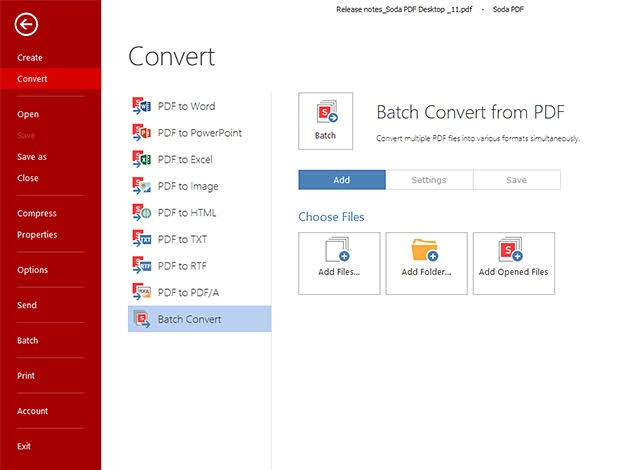This screenshot has height=470, width=640.
Task: Select the PDF to TXT icon
Action: pos(142,239)
